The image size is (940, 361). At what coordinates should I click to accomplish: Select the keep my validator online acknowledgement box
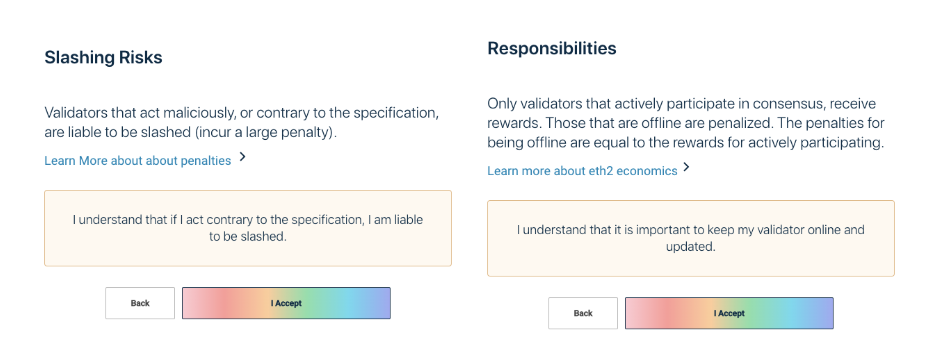[x=691, y=239]
